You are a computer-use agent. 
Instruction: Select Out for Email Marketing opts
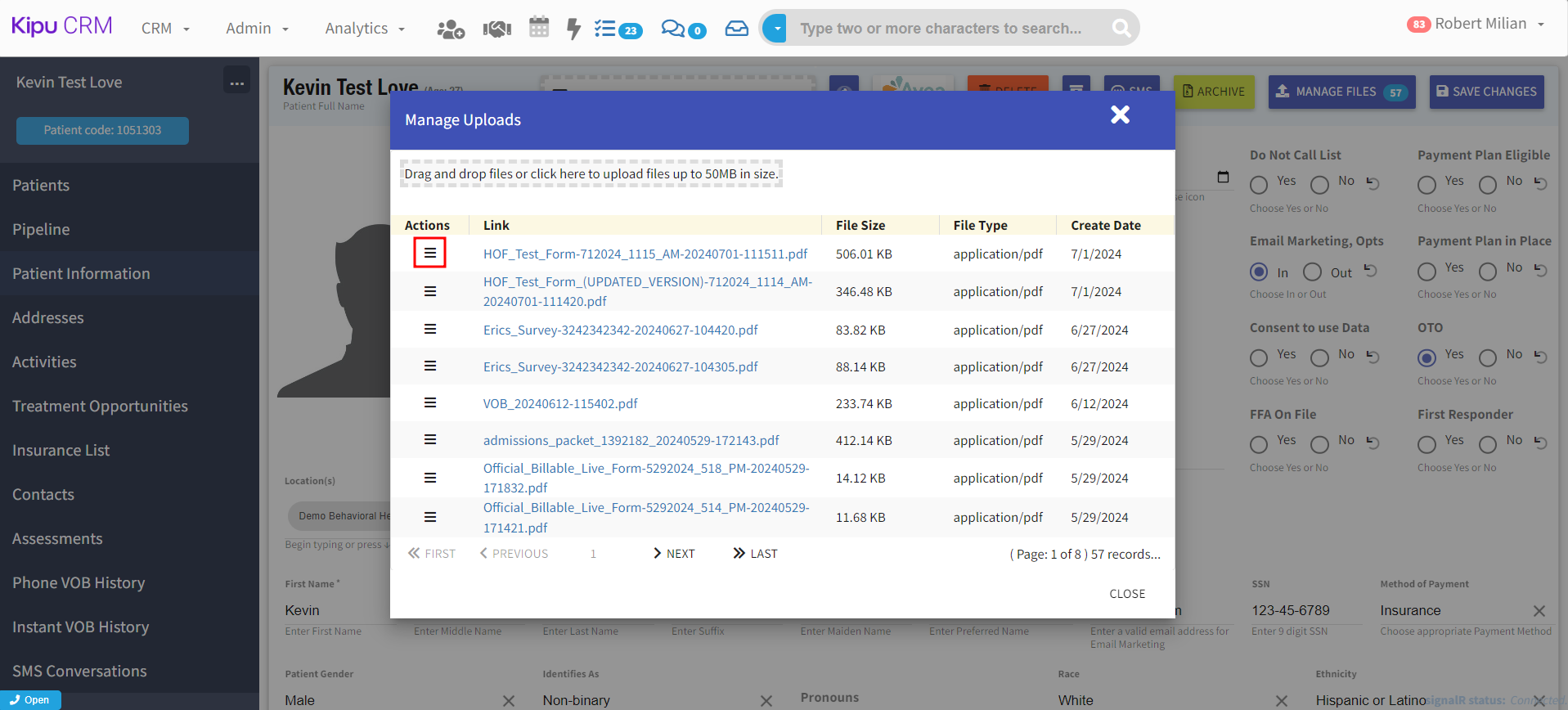click(1312, 272)
